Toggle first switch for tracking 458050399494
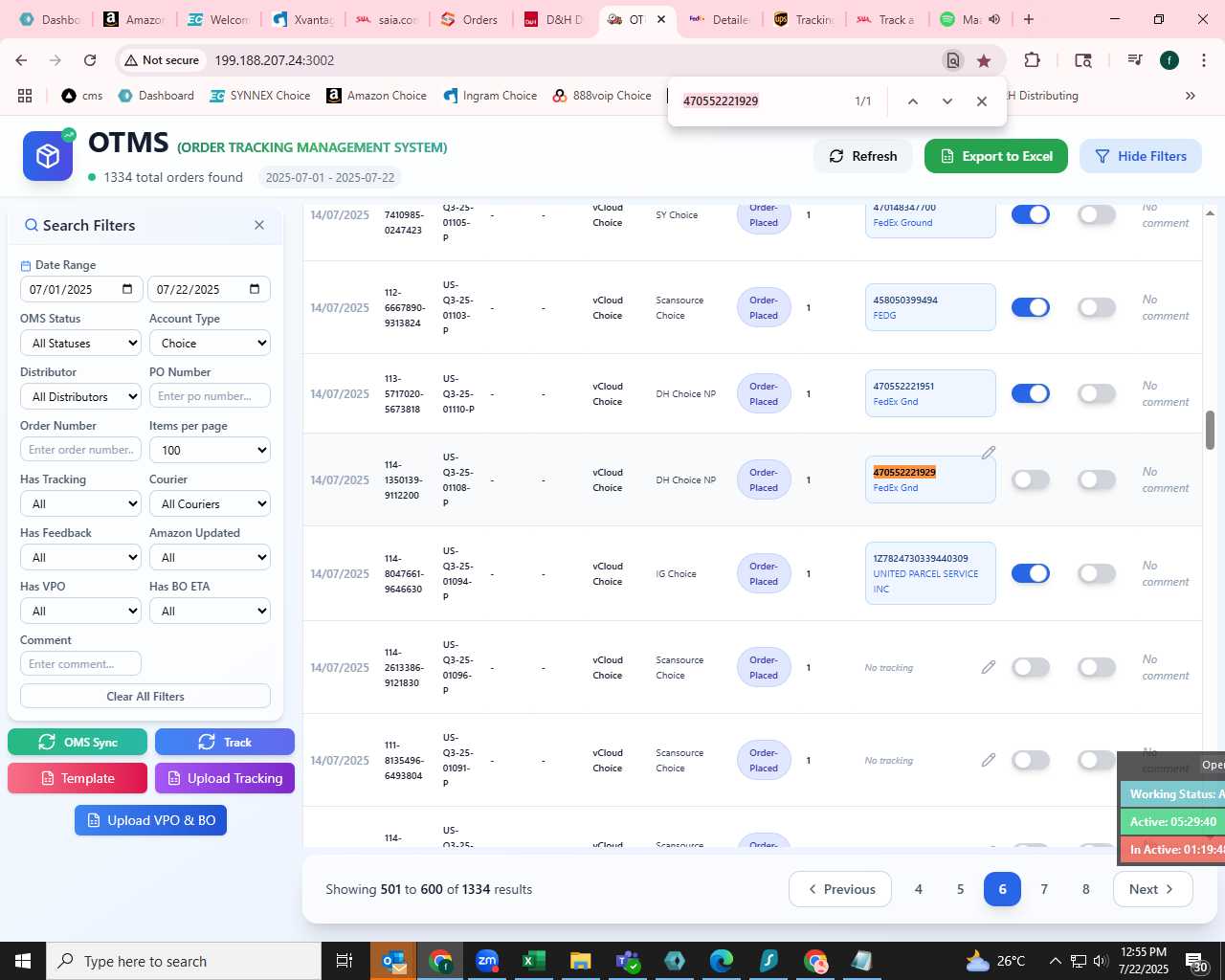The image size is (1225, 980). coord(1031,307)
